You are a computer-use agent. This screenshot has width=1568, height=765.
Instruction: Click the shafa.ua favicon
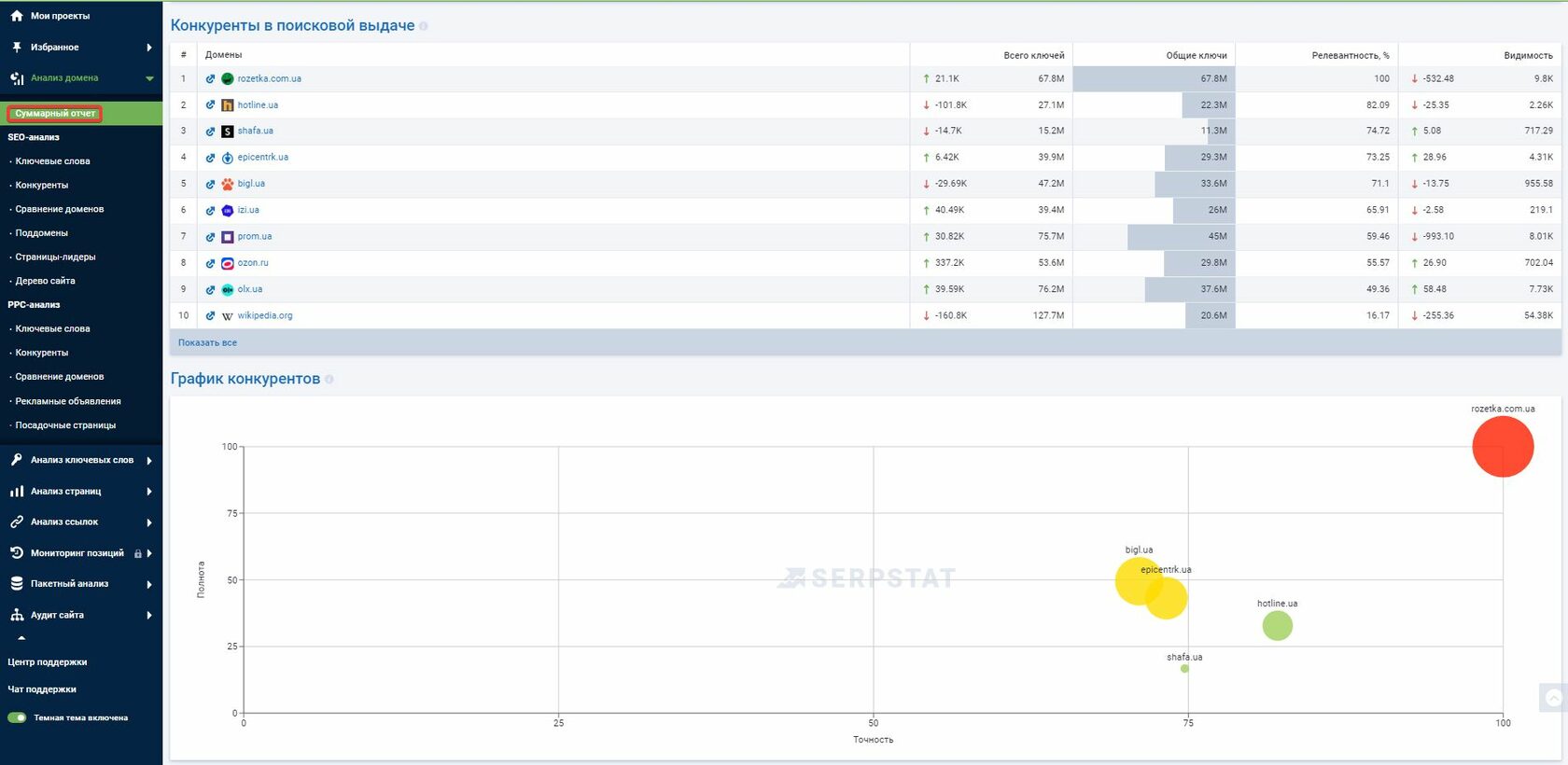227,132
